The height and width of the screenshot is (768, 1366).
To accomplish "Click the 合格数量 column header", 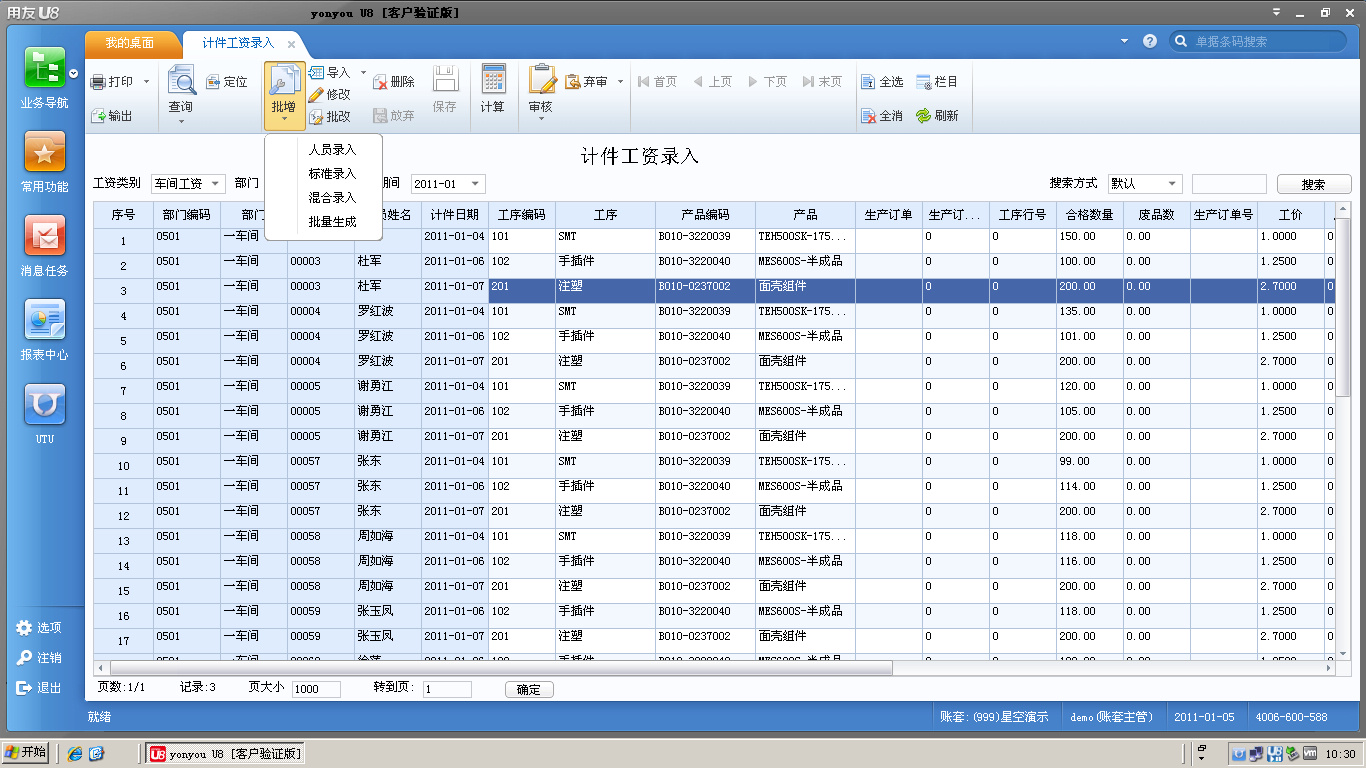I will [1090, 215].
